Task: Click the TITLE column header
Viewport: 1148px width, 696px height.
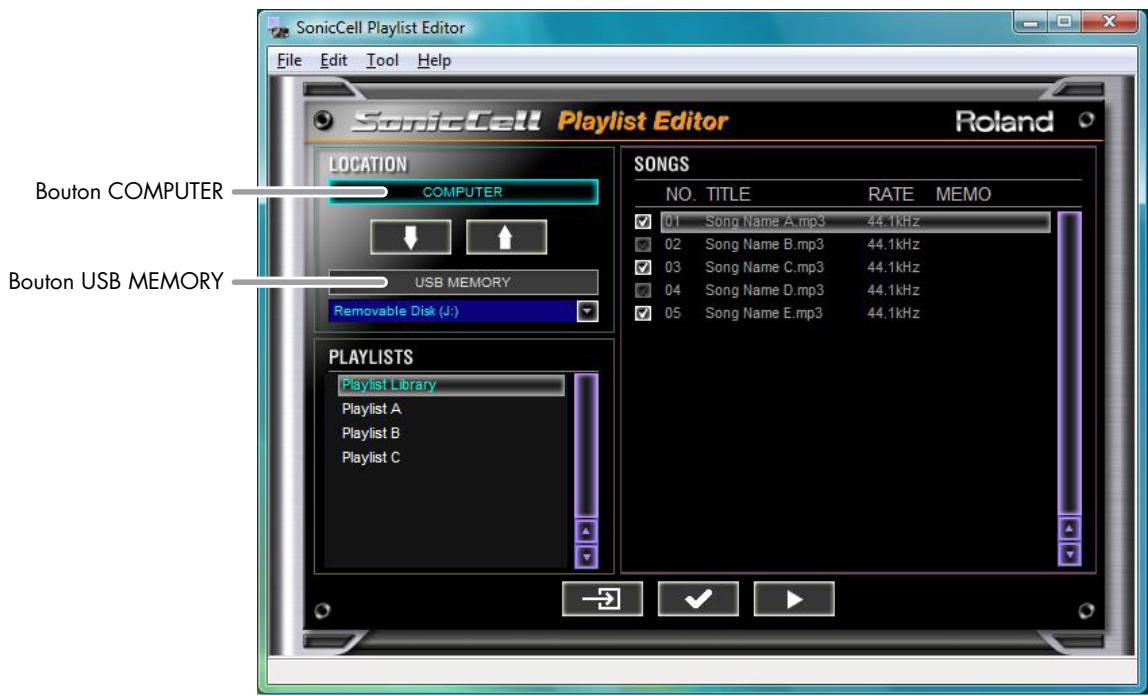Action: coord(728,195)
